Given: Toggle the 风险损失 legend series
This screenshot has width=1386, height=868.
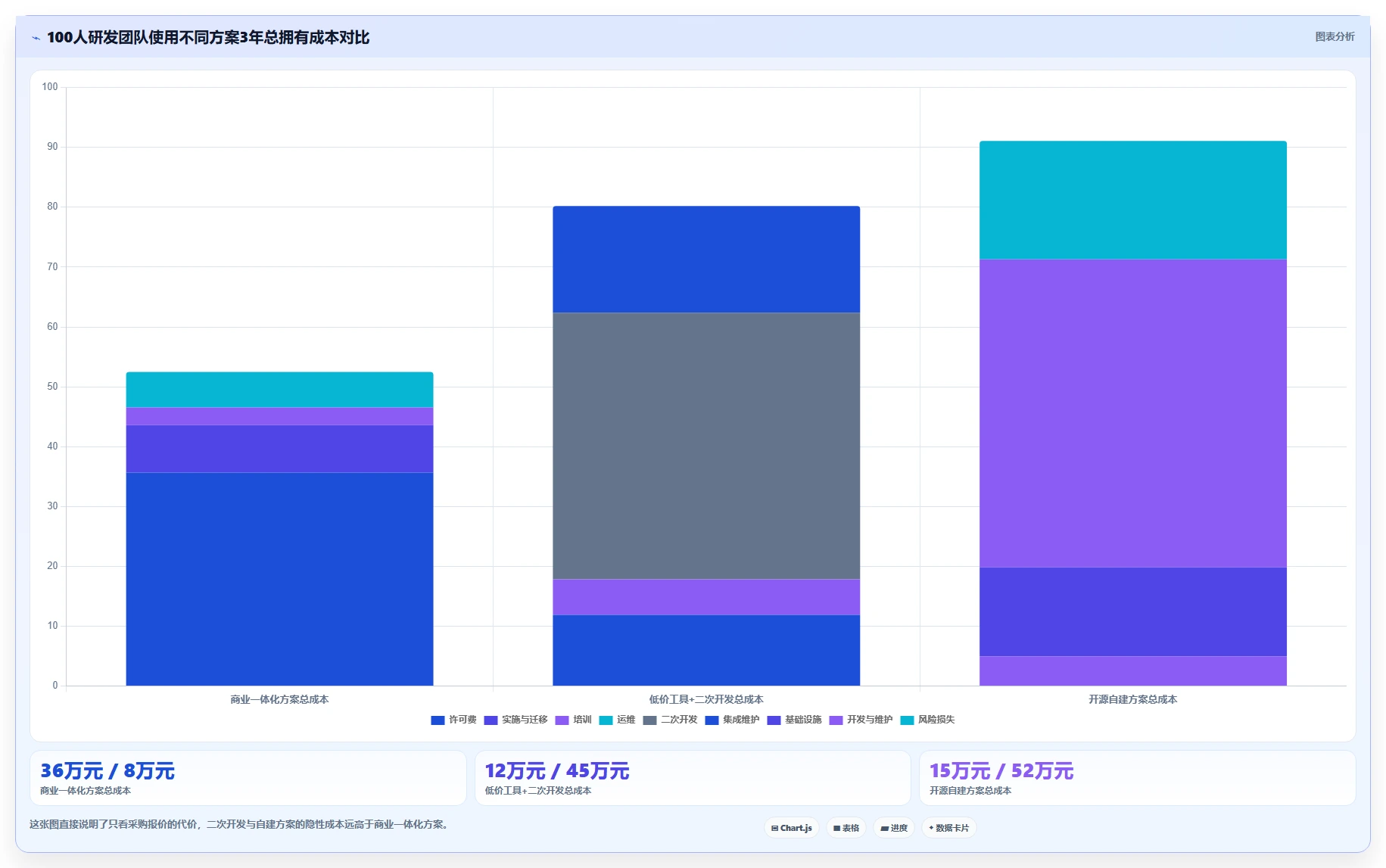Looking at the screenshot, I should (x=927, y=720).
